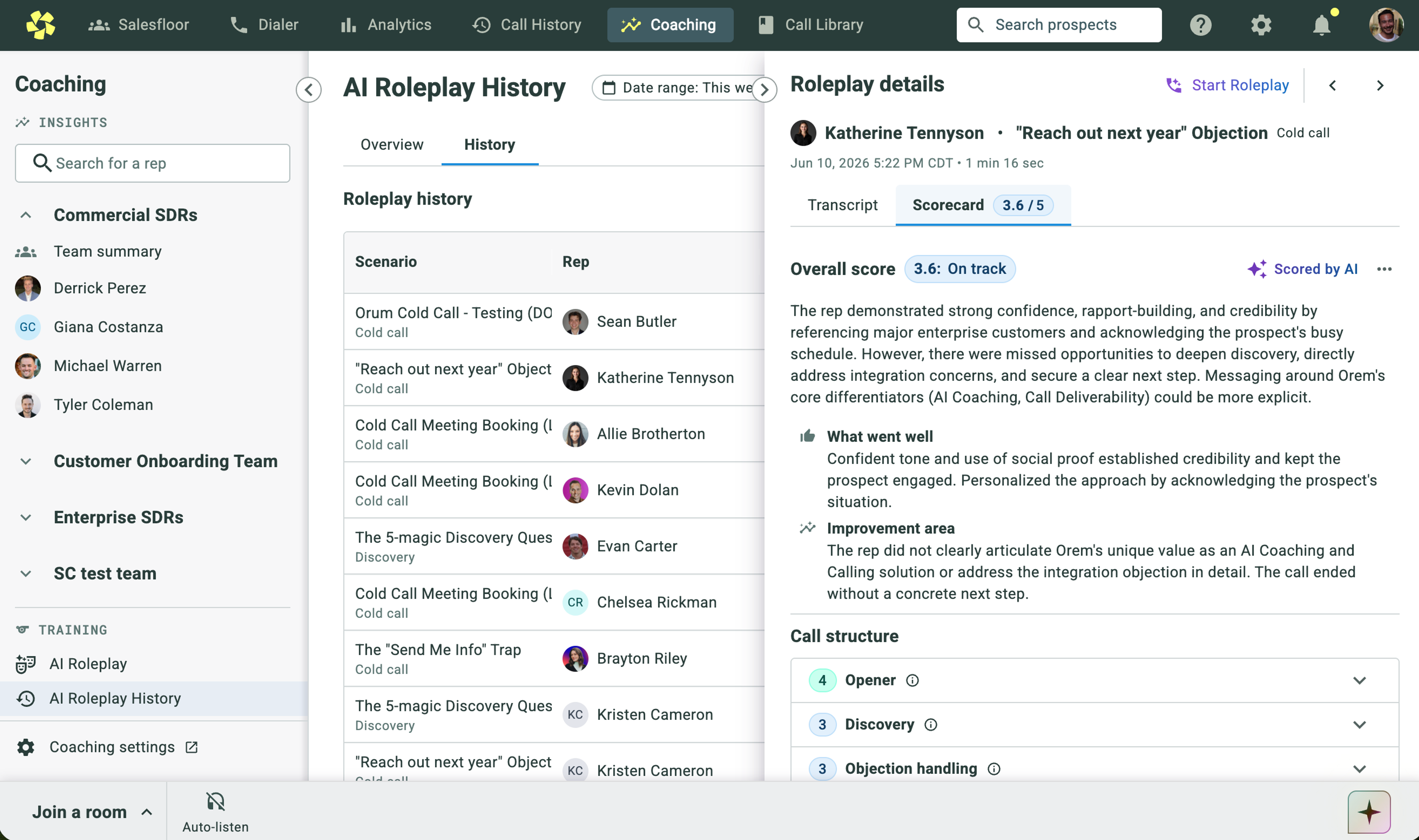
Task: Open the three-dot menu beside Scored by AI
Action: click(x=1384, y=269)
